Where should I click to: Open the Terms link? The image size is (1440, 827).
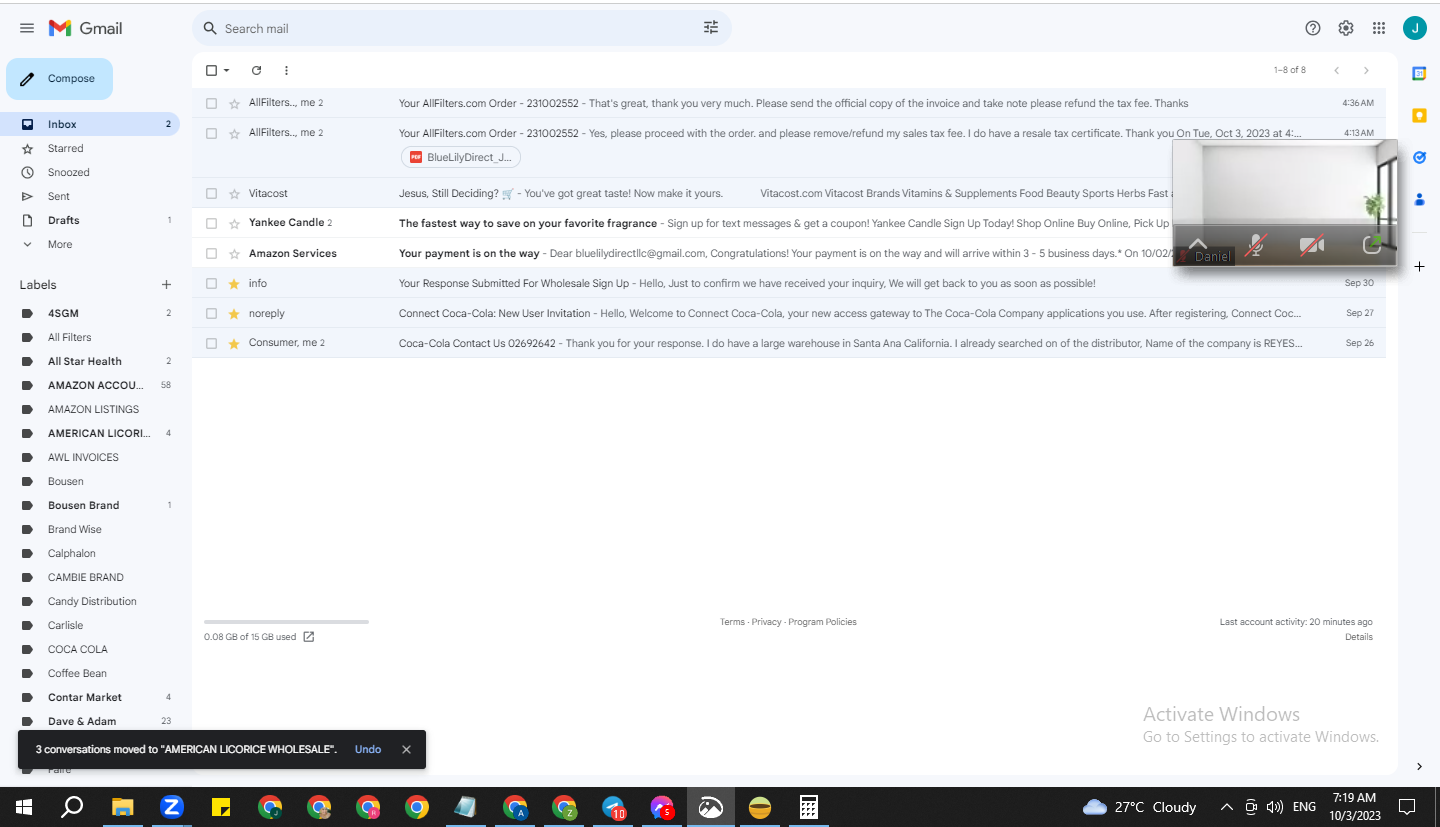point(732,622)
